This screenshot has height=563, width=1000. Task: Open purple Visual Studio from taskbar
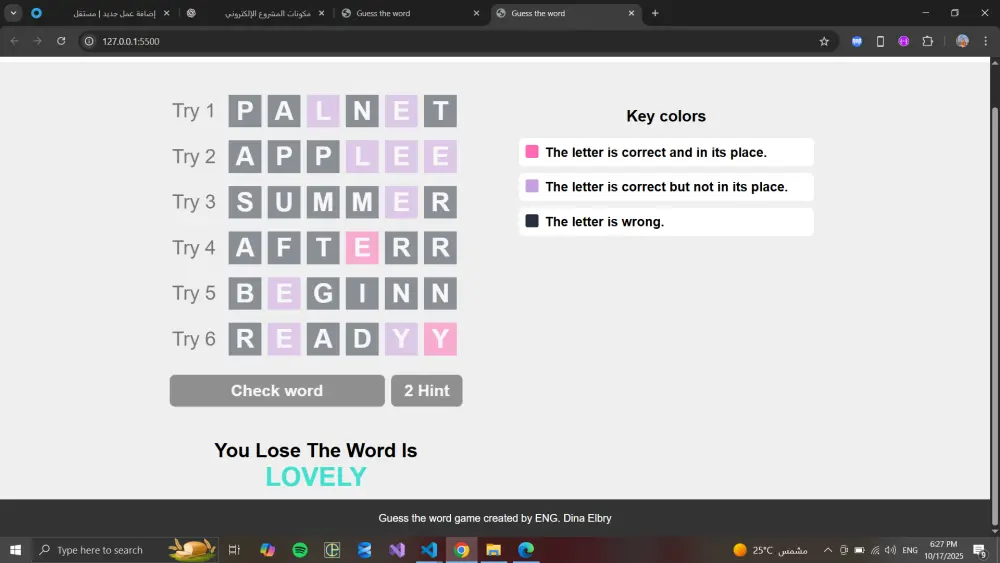[397, 550]
